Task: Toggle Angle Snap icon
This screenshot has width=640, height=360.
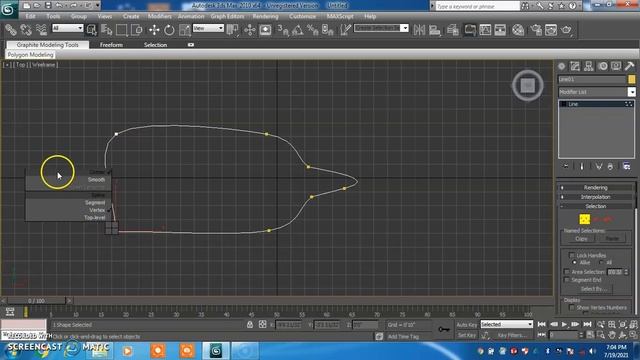Action: tap(298, 30)
